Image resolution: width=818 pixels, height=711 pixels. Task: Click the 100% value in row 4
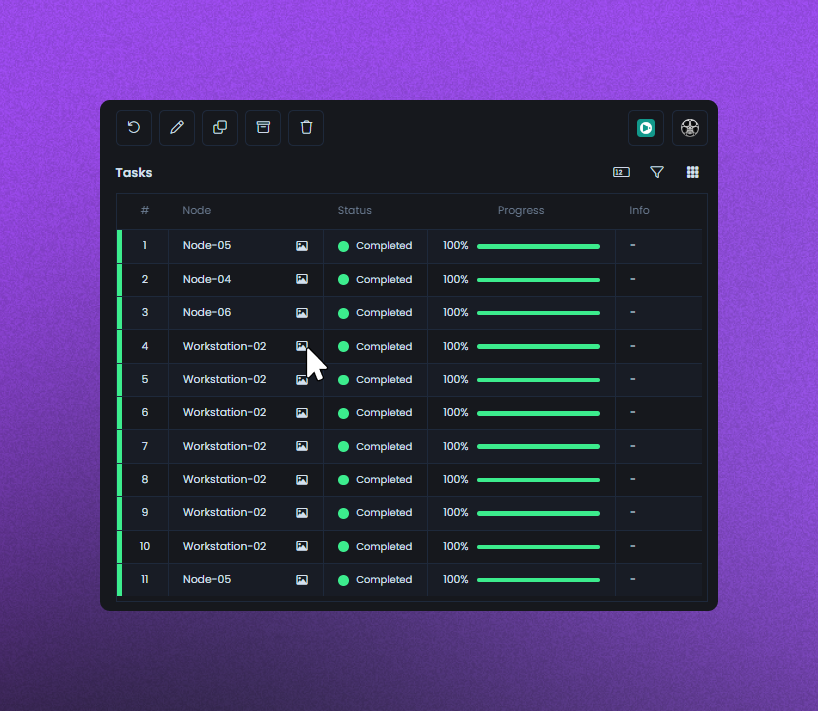point(455,346)
